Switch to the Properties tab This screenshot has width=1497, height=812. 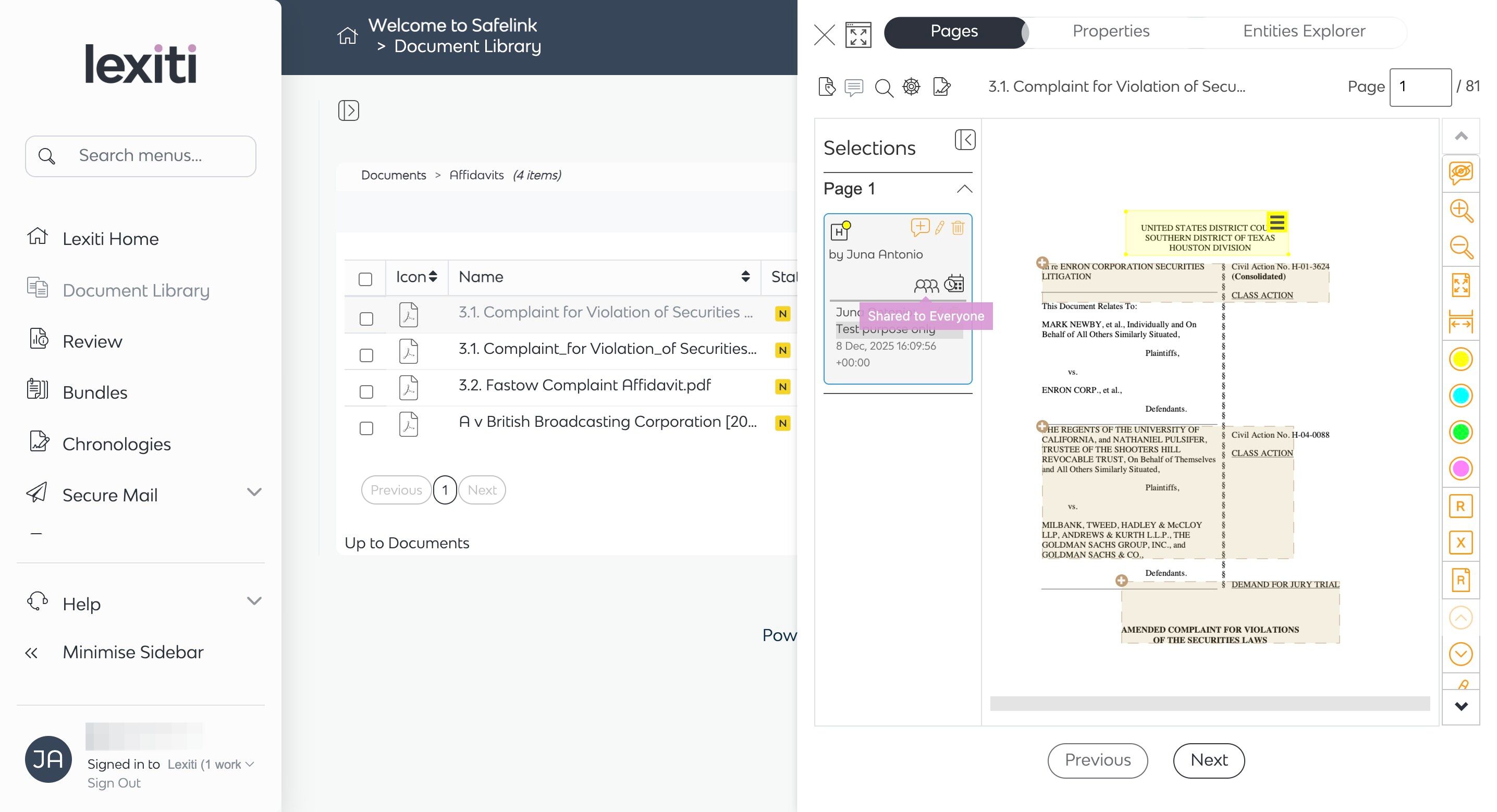tap(1111, 31)
